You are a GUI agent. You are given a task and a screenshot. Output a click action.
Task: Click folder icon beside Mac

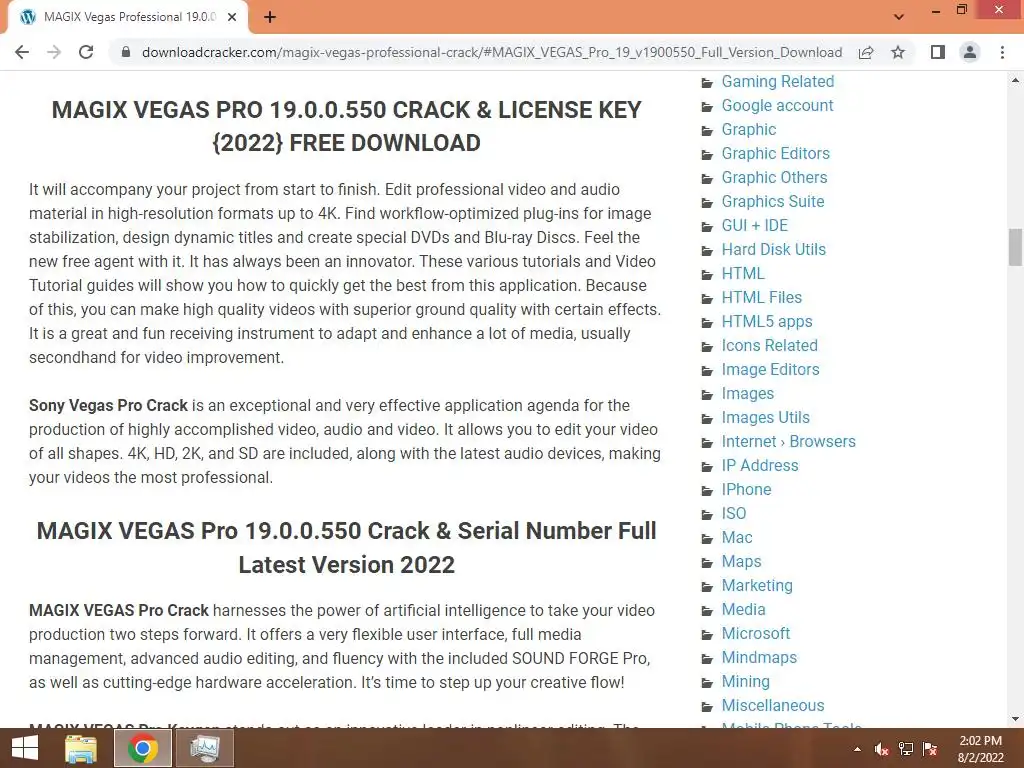tap(707, 539)
